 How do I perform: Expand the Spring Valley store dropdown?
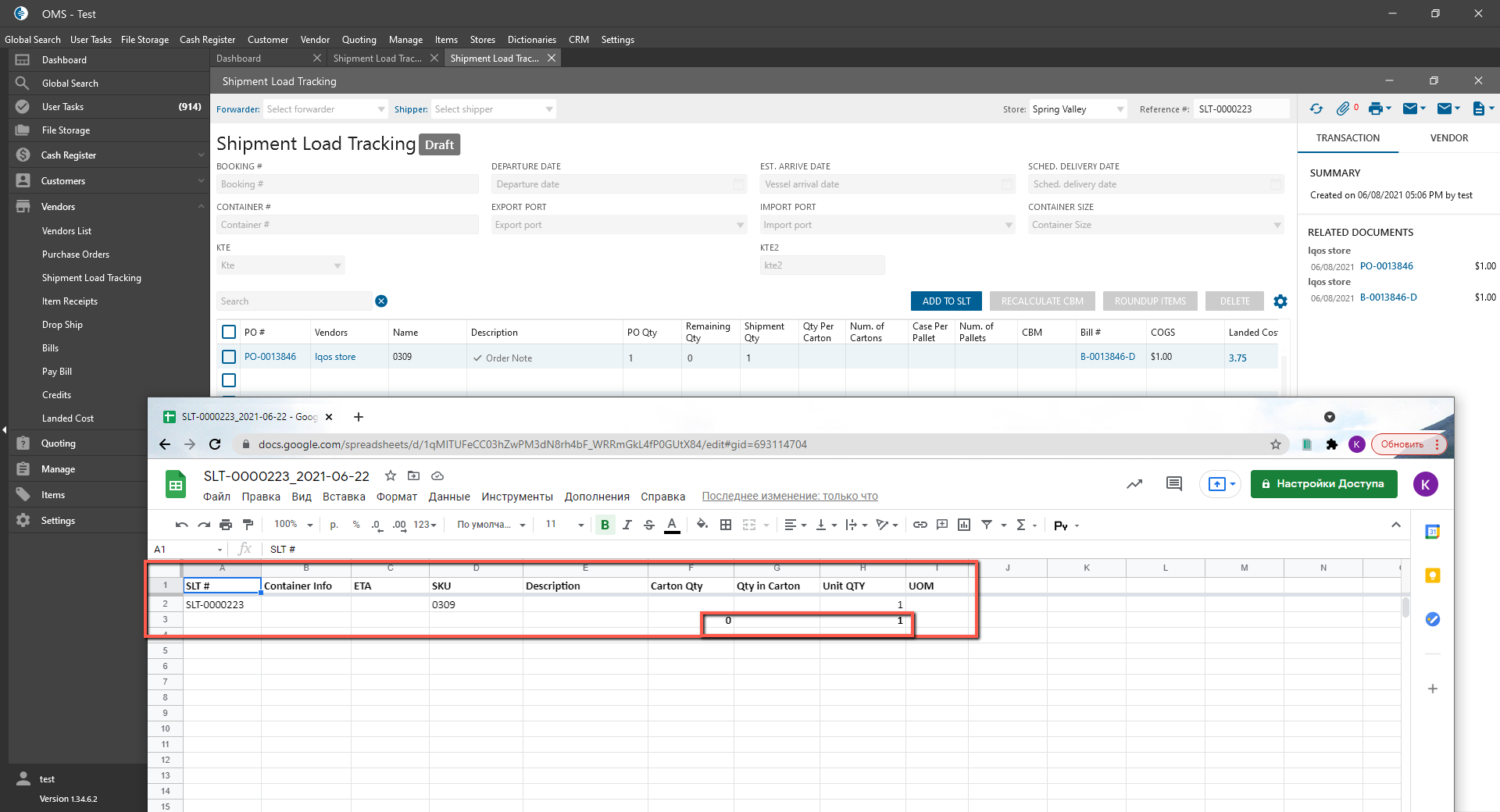(1077, 109)
